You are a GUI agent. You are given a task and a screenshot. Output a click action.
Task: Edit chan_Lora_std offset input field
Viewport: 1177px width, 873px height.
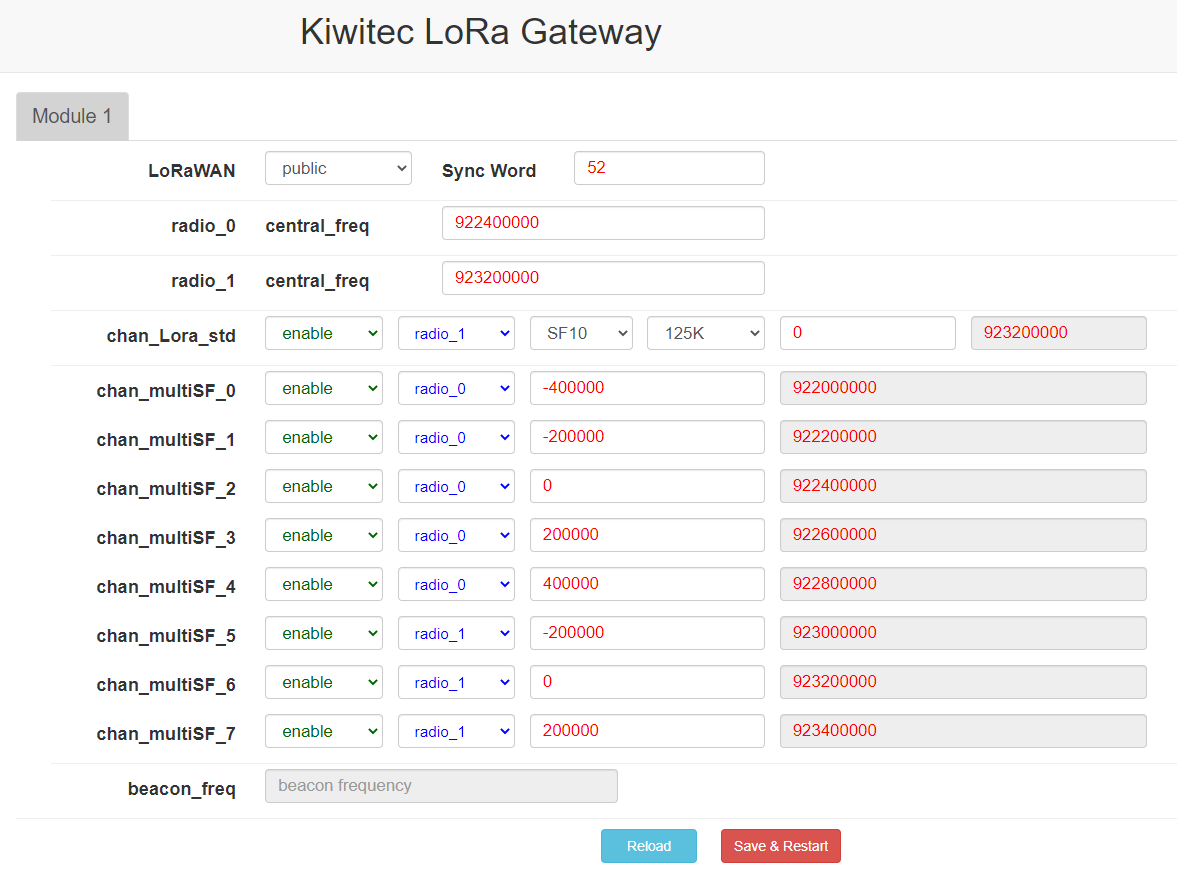(868, 333)
